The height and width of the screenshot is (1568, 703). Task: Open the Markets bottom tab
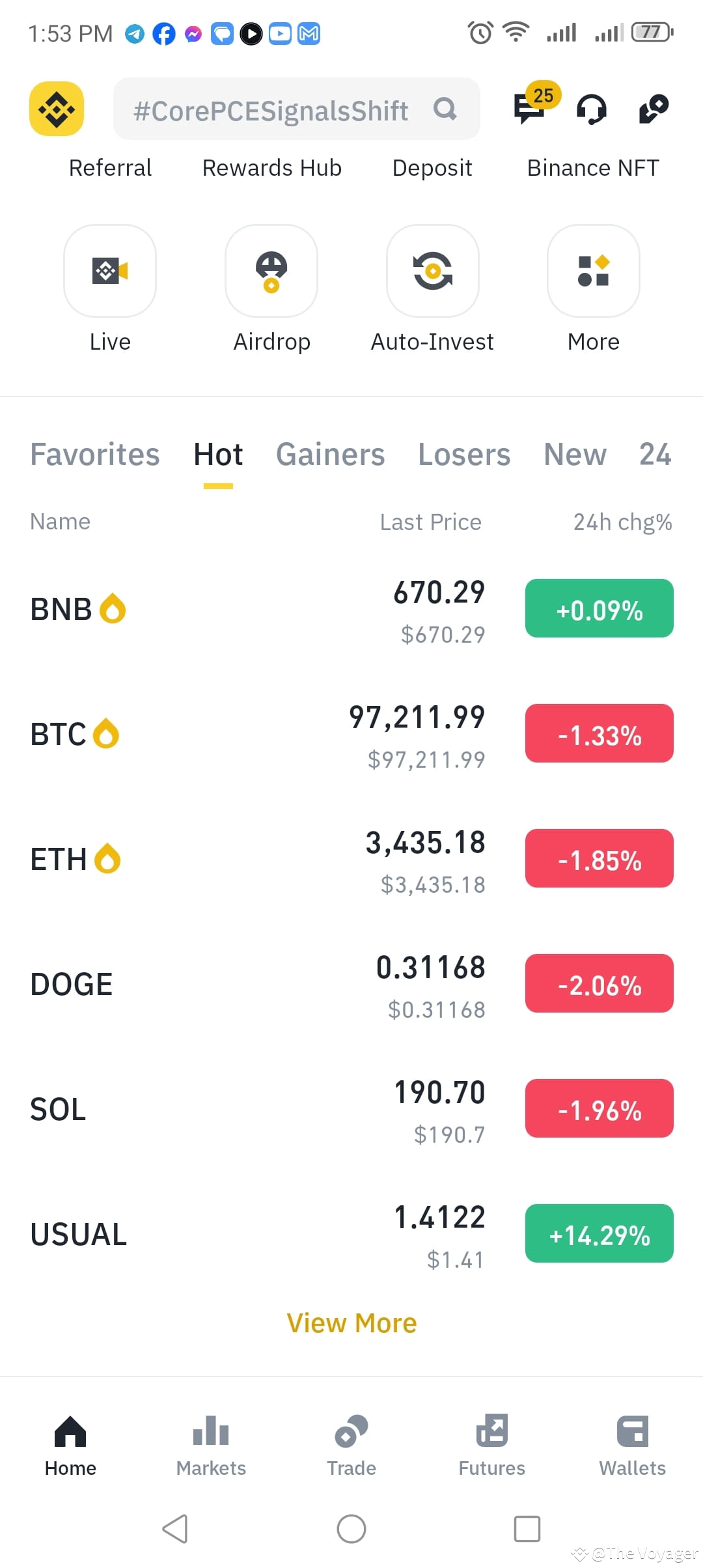(x=211, y=1446)
